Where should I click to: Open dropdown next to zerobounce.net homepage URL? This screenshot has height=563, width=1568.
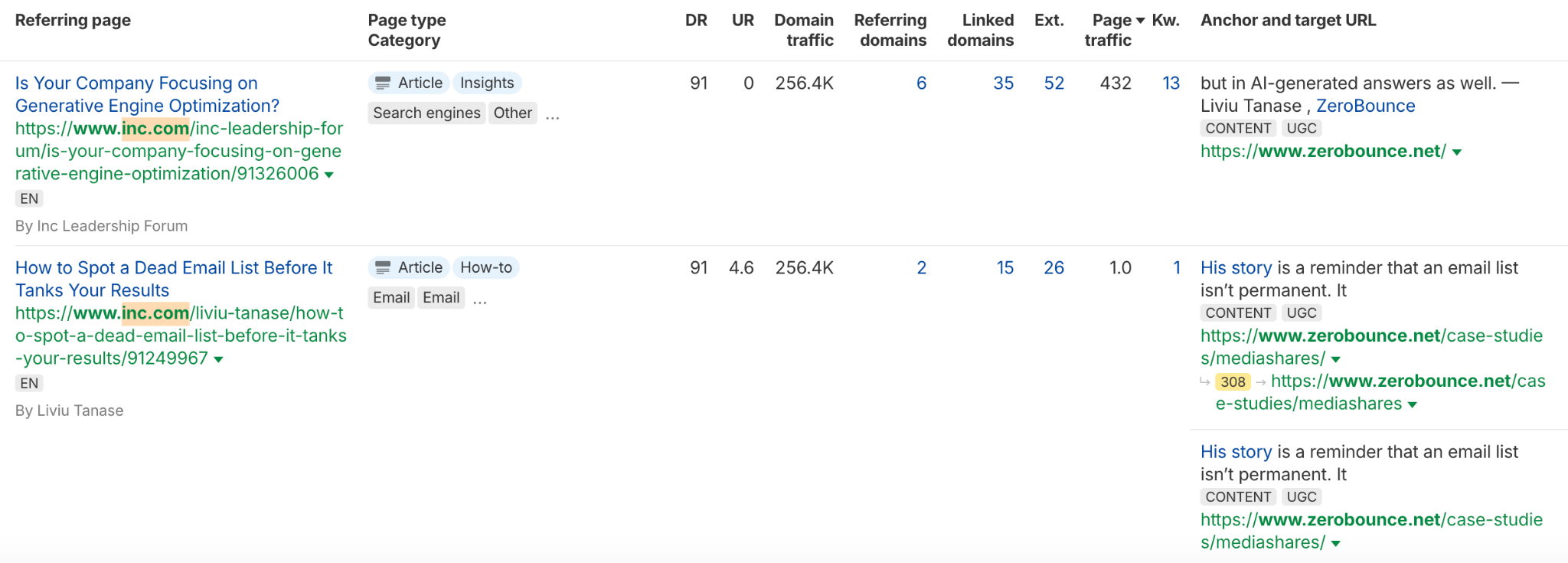(1457, 152)
